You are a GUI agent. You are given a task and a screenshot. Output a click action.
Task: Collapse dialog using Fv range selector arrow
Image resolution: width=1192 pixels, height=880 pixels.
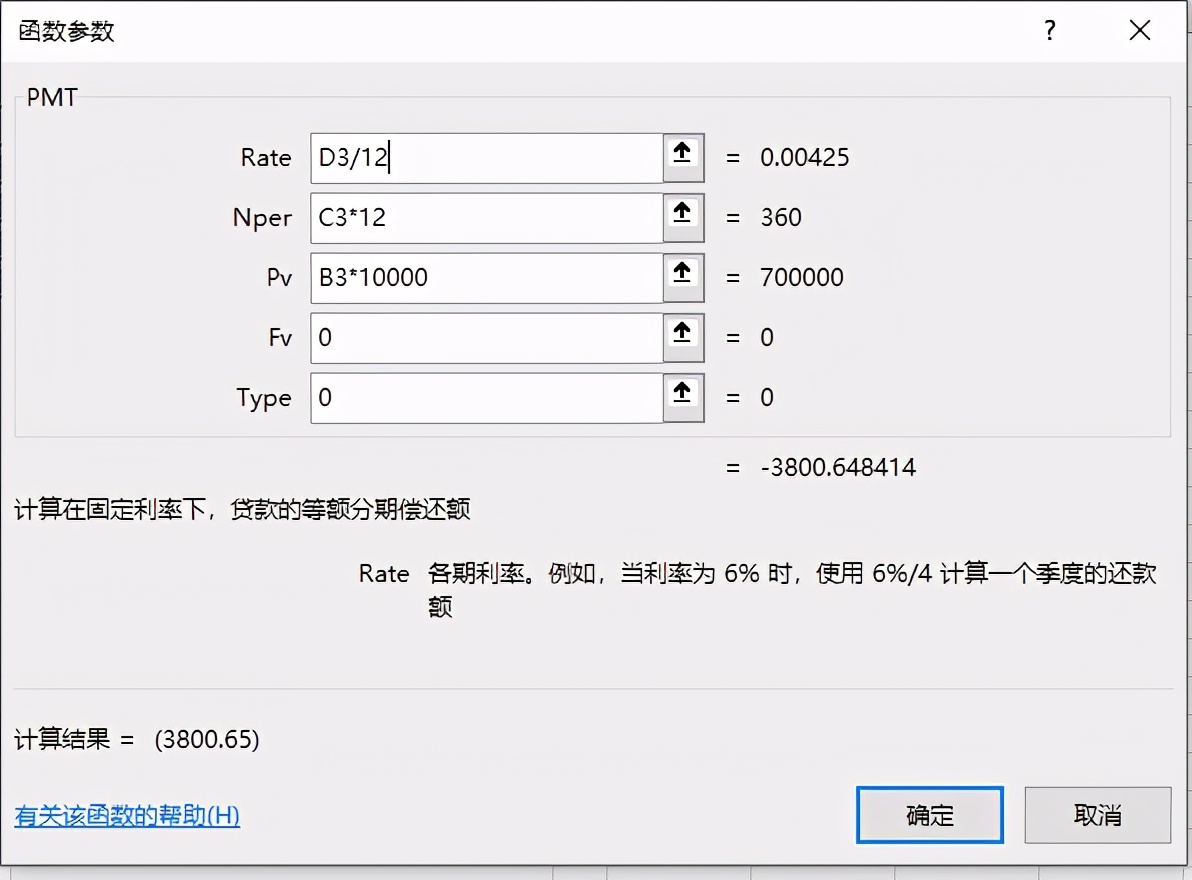[x=683, y=337]
